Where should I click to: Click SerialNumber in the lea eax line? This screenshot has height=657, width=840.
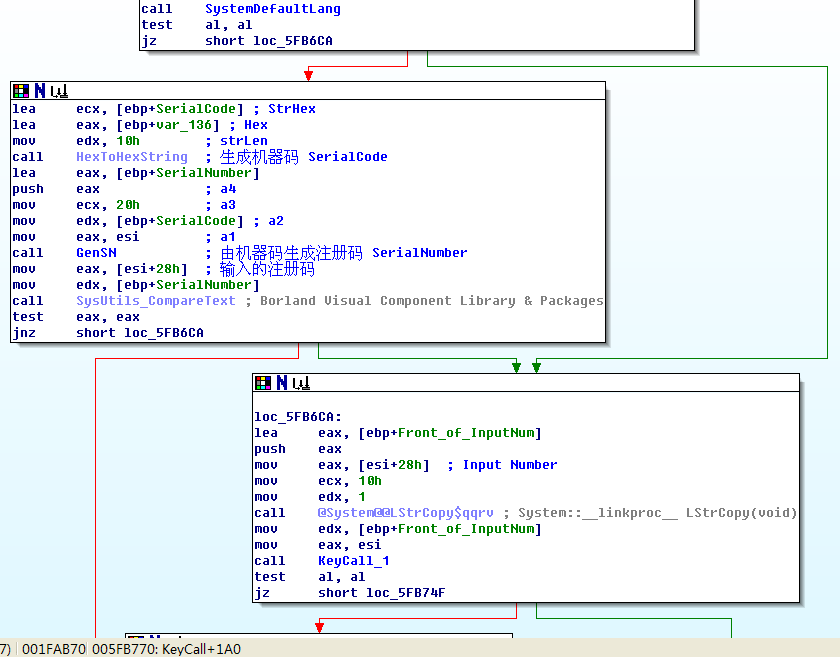[x=204, y=173]
